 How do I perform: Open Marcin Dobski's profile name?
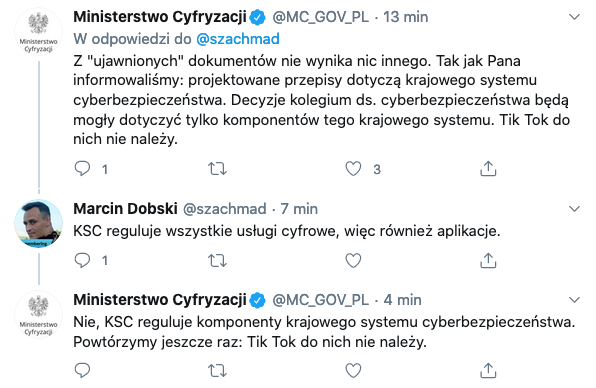tap(125, 209)
